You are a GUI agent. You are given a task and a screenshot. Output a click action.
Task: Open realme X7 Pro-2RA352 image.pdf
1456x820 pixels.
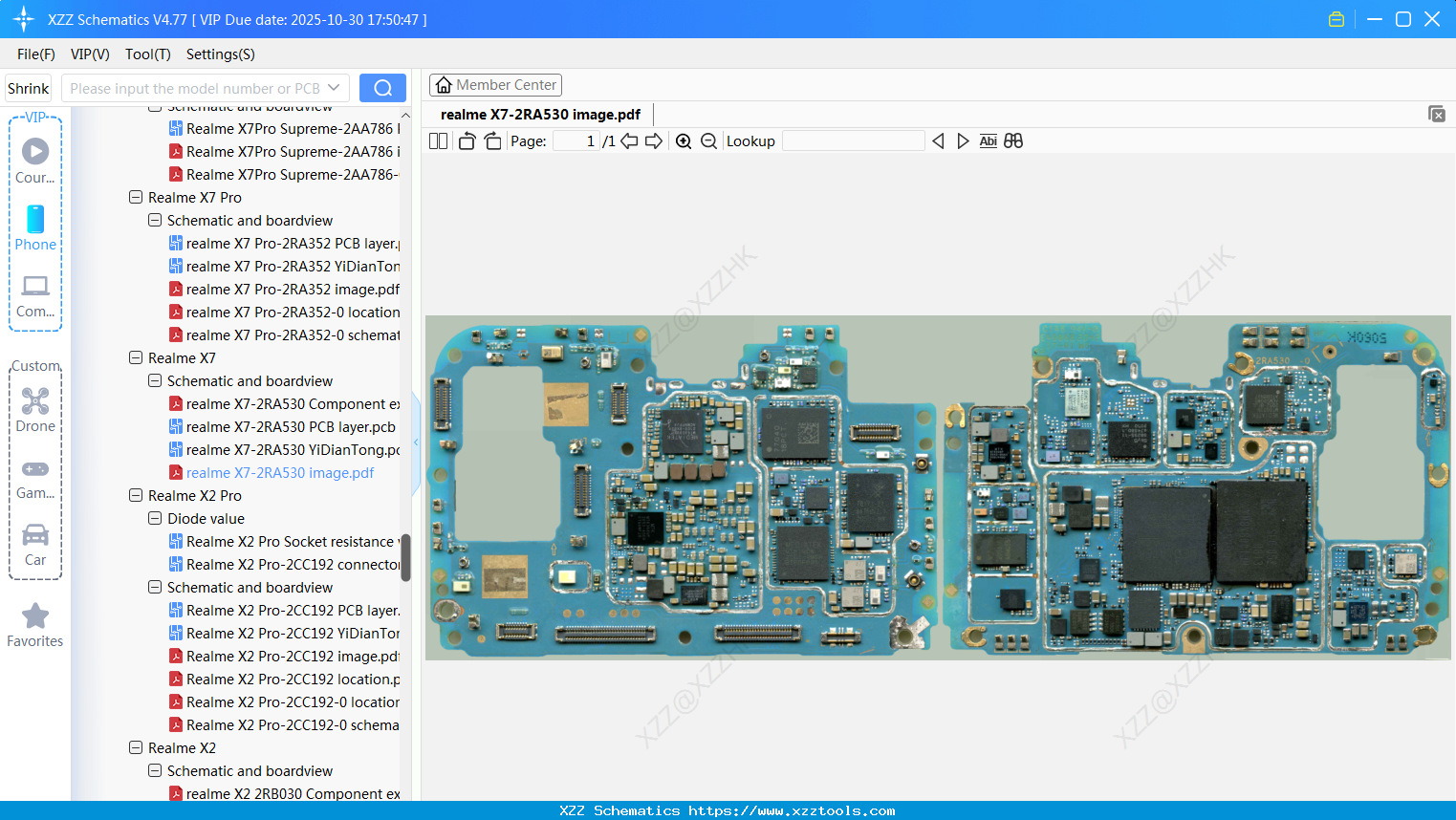(x=284, y=290)
